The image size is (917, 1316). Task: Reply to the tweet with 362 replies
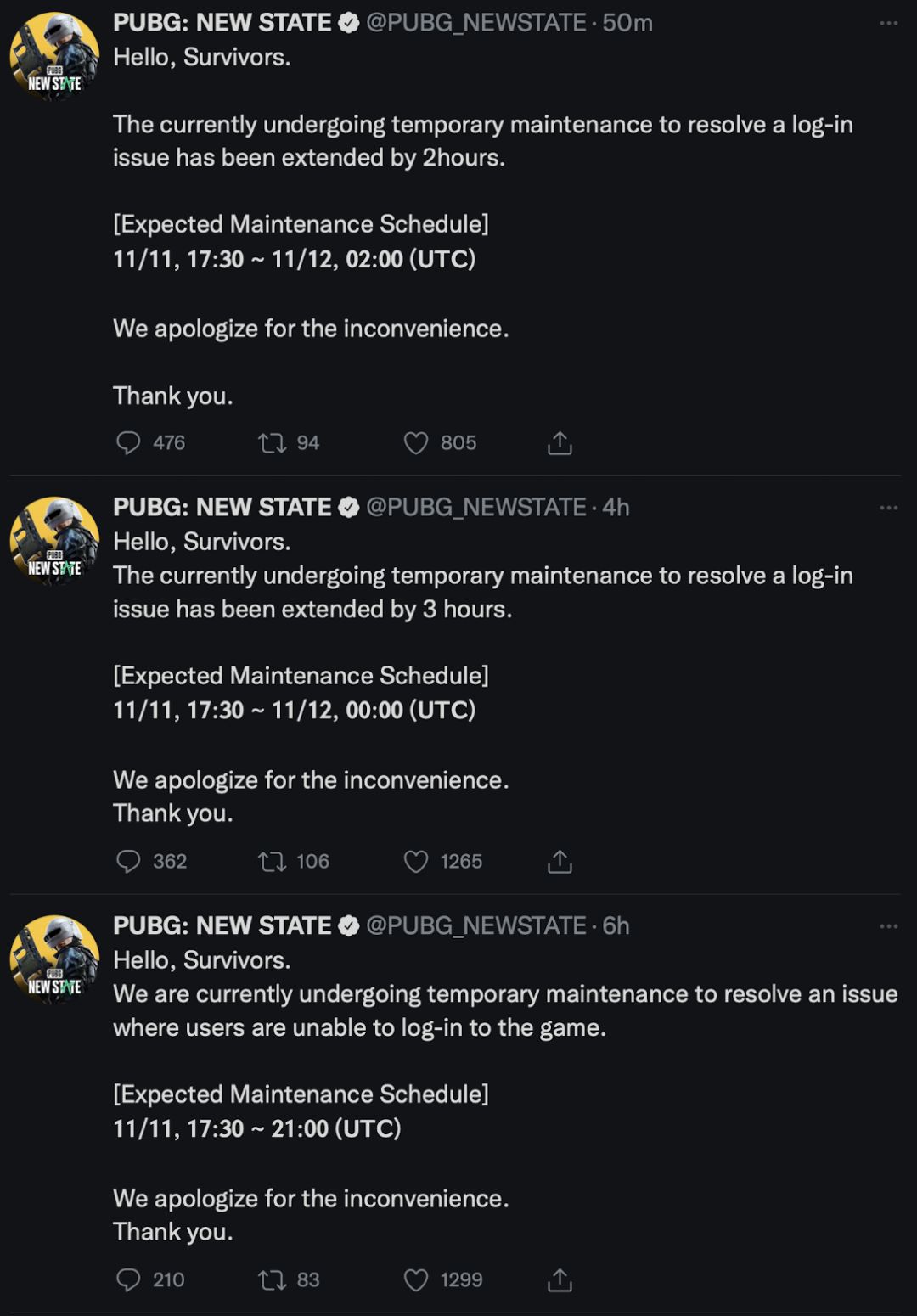(128, 862)
